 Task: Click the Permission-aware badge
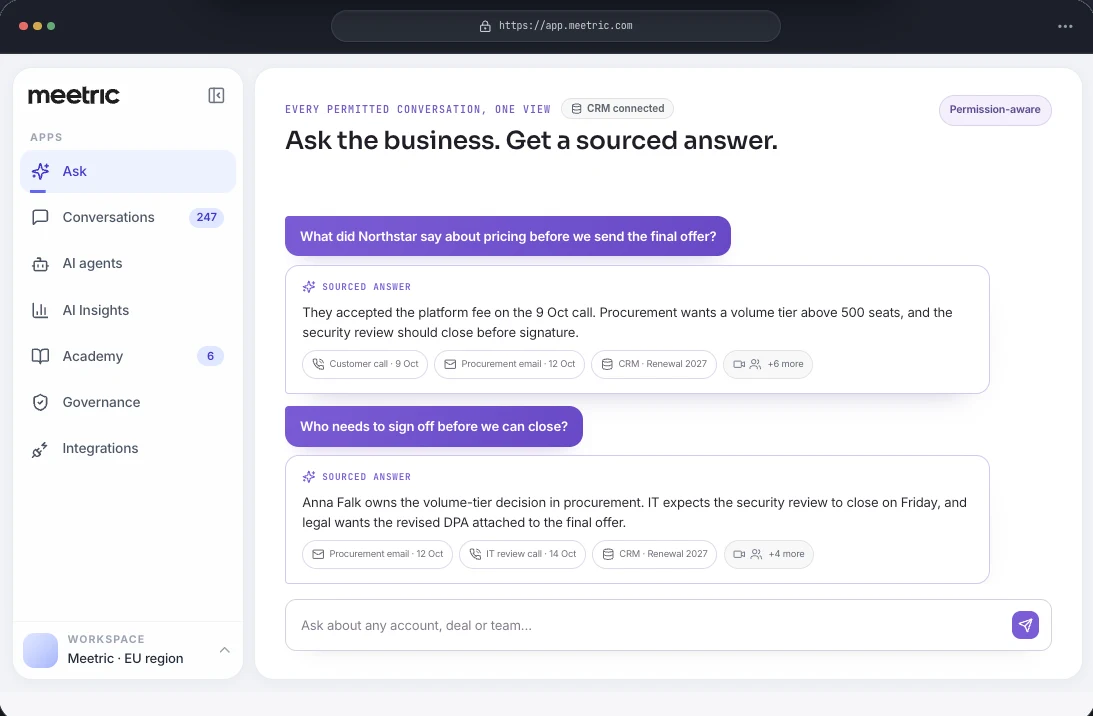click(x=995, y=110)
